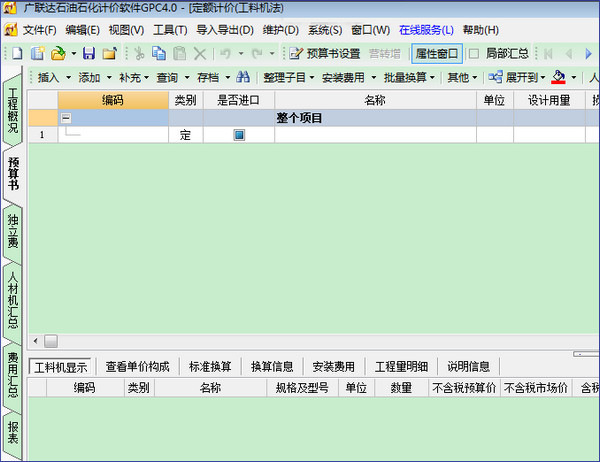Toggle the 属性窗口 button
The image size is (600, 462).
[x=437, y=54]
